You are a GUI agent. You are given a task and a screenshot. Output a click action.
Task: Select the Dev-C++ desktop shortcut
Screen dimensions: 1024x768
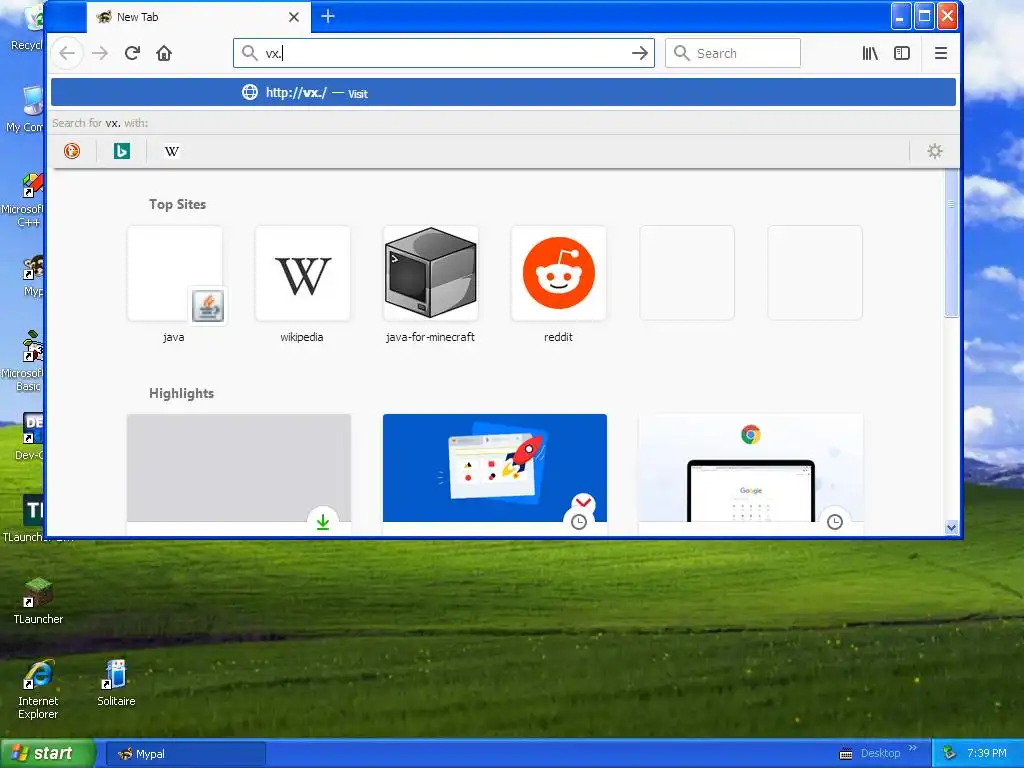click(29, 436)
